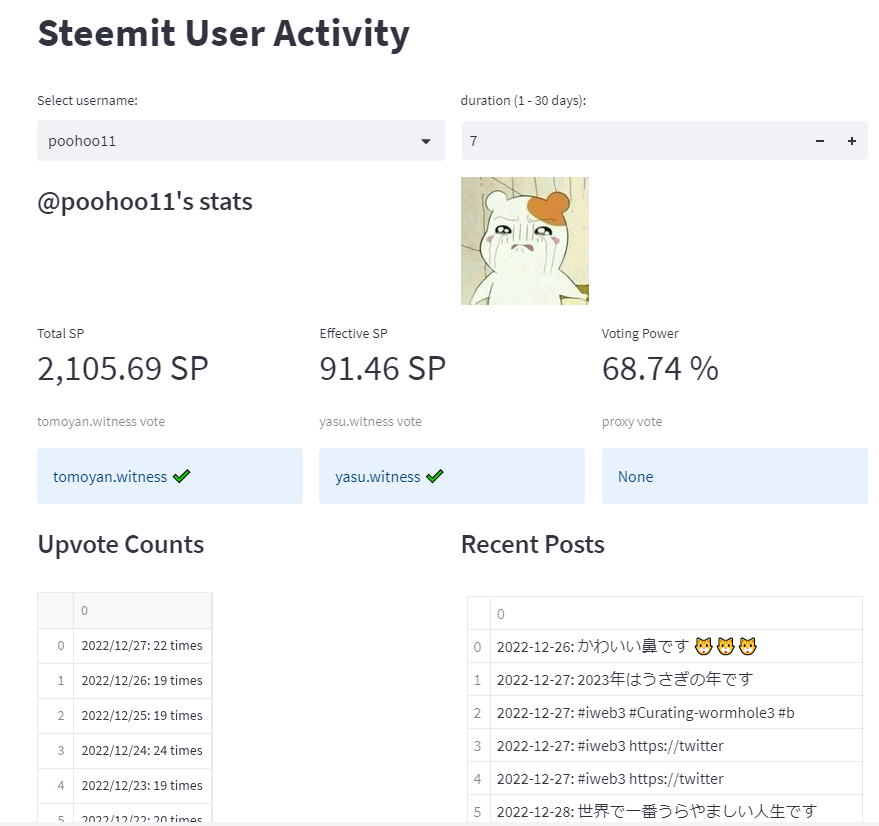Click the proxy vote None box

734,476
